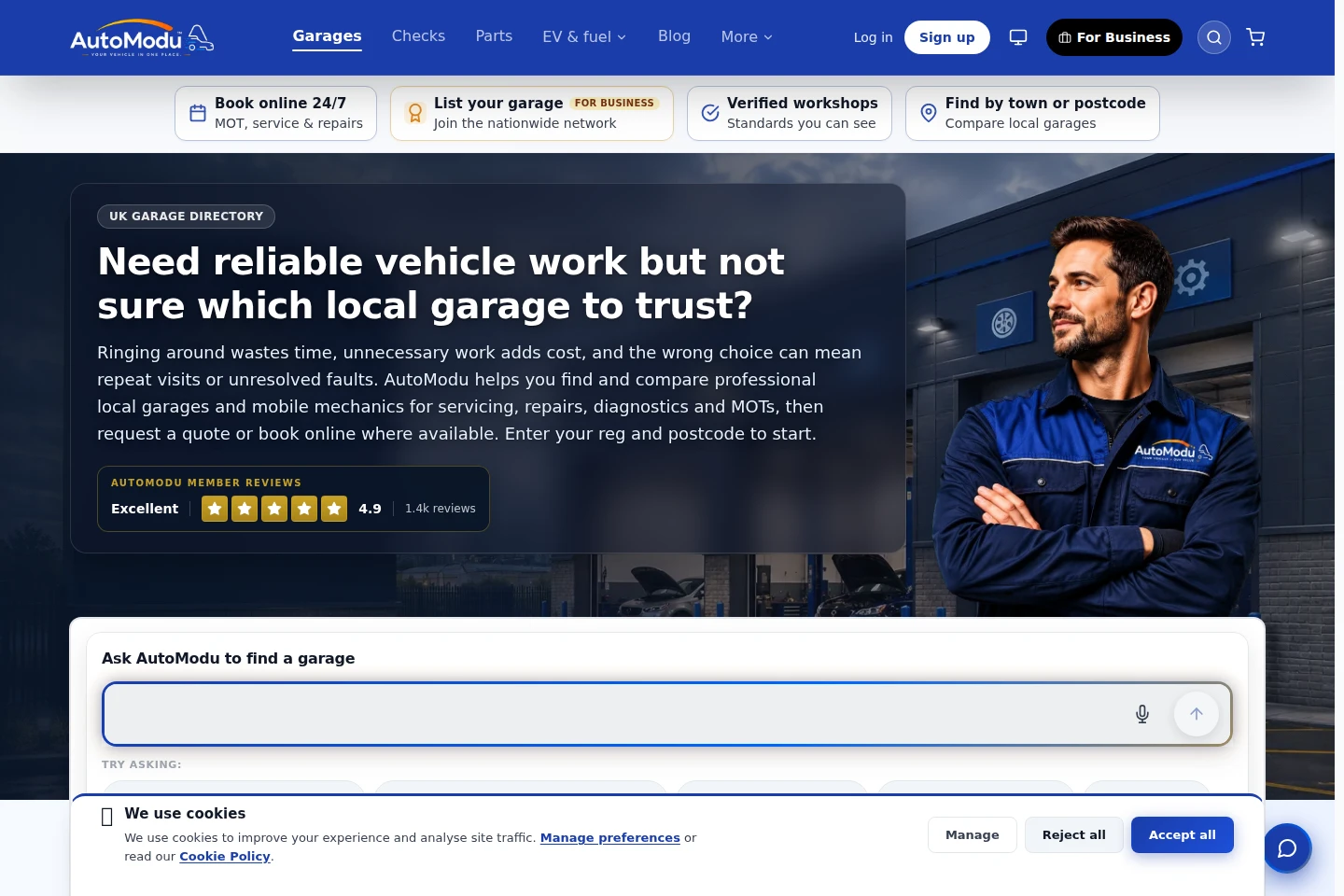Click the Sign up button
The image size is (1344, 896).
[946, 37]
